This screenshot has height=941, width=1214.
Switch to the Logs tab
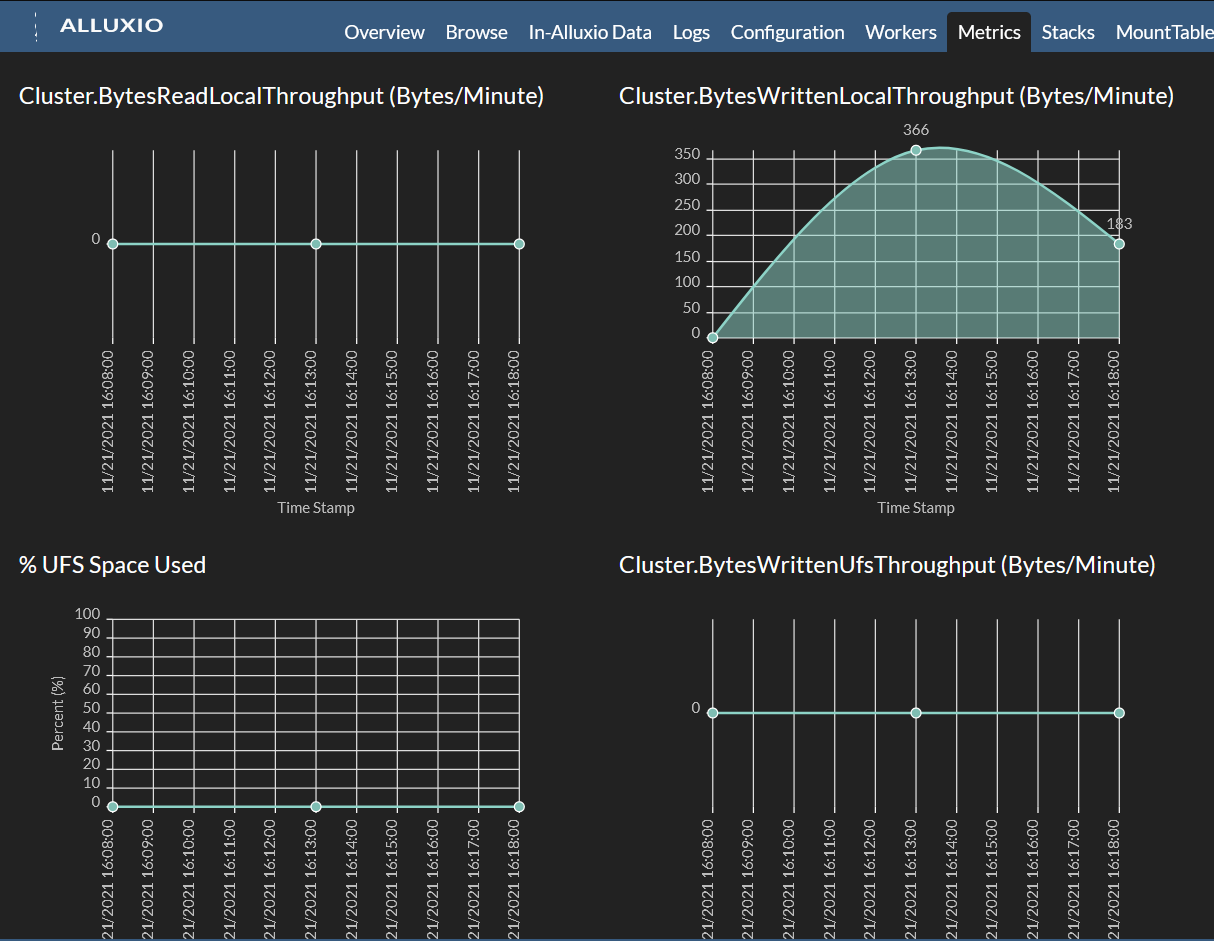[x=691, y=32]
